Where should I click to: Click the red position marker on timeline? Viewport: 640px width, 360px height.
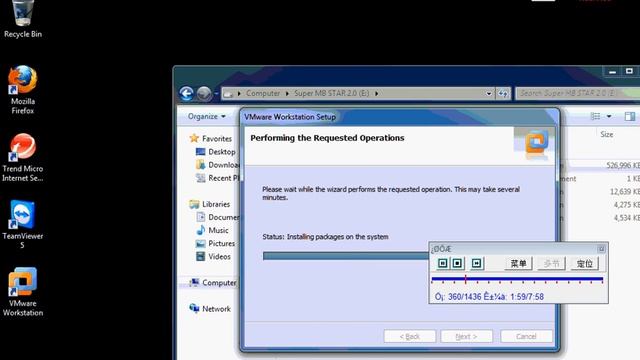click(x=465, y=280)
